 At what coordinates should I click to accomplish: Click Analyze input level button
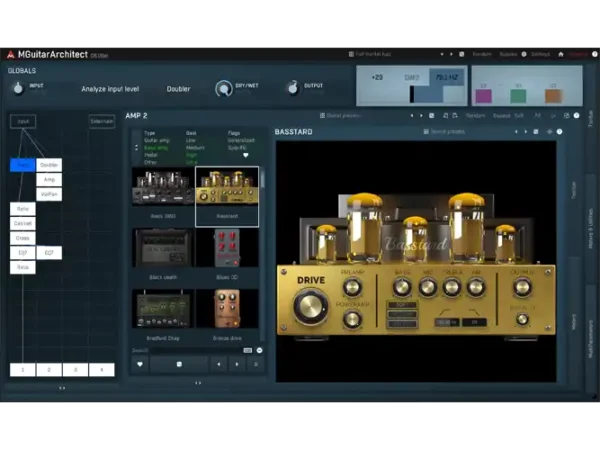(110, 89)
